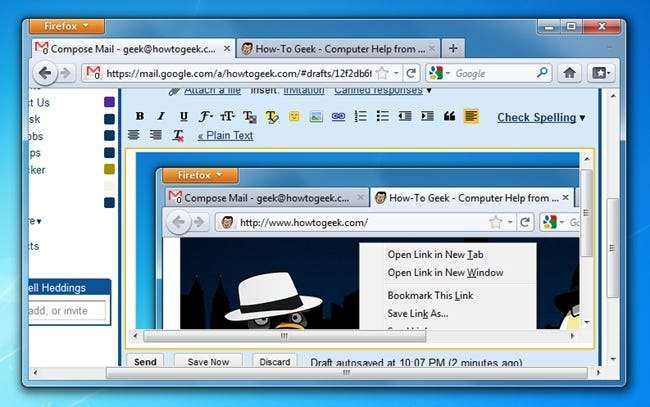
Task: Click embedded How-To Geek tab label
Action: (473, 198)
